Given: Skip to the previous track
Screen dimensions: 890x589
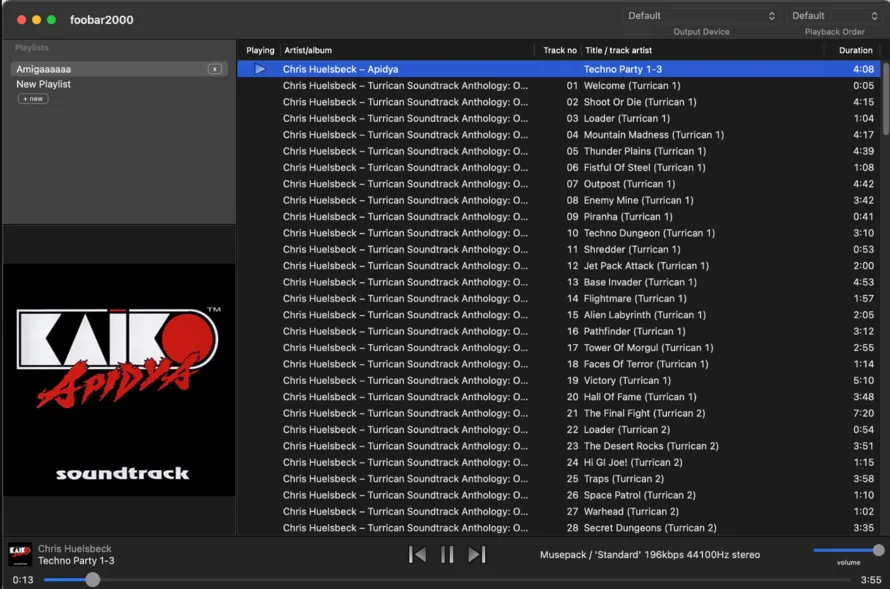Looking at the screenshot, I should click(x=418, y=554).
